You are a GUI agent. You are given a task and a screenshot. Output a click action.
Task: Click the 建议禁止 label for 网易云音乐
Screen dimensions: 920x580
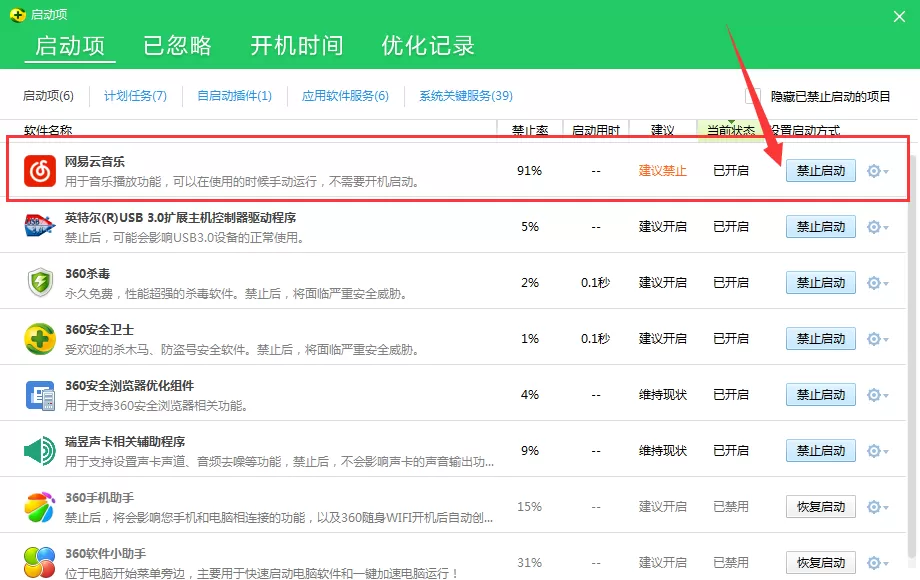(662, 171)
